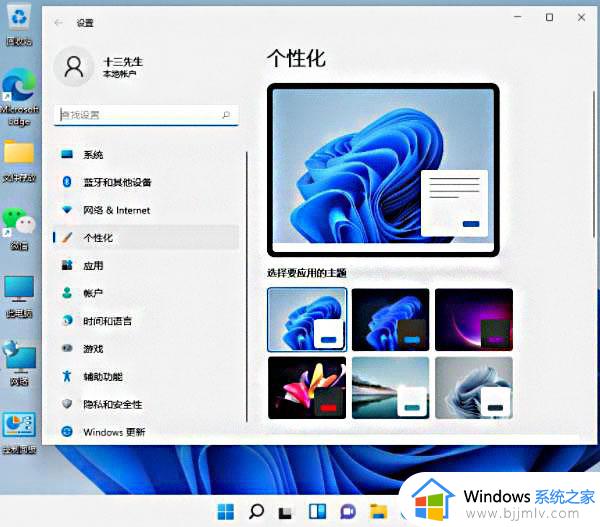Screen dimensions: 600x527
Task: Open the Apps (应用) settings category
Action: pos(145,266)
